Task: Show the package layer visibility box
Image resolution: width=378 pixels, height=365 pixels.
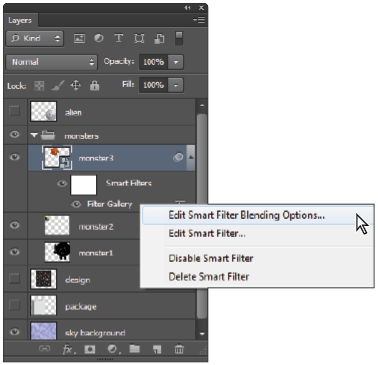Action: coord(15,305)
